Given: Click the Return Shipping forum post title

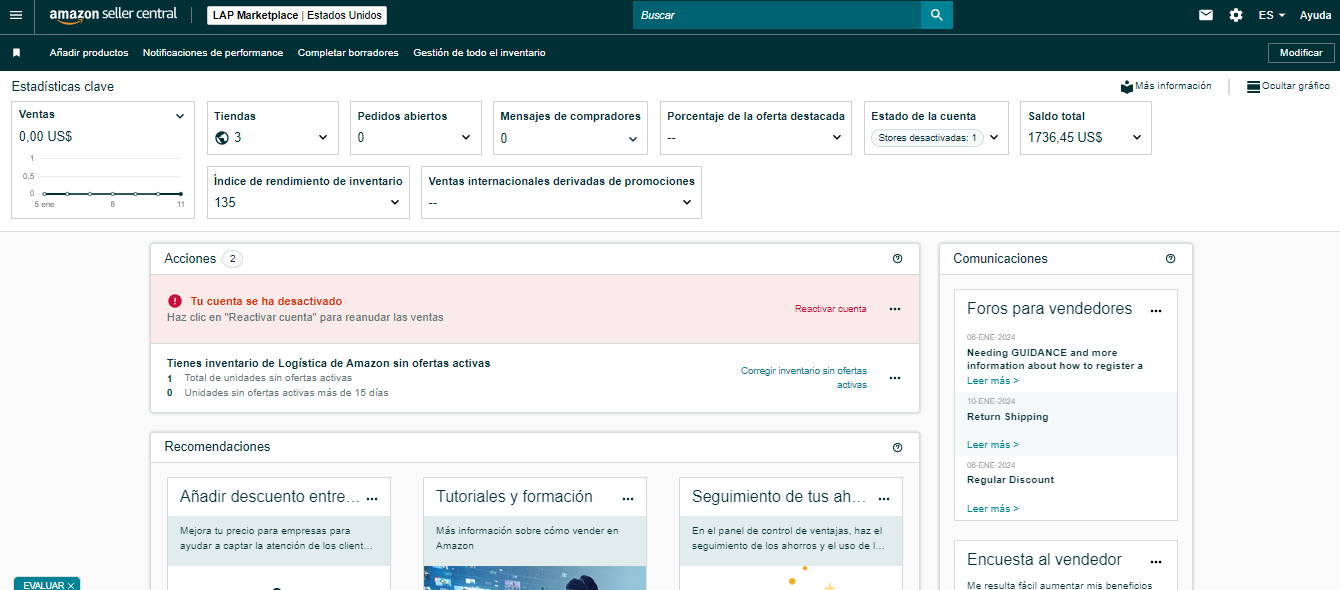Looking at the screenshot, I should (x=1008, y=417).
